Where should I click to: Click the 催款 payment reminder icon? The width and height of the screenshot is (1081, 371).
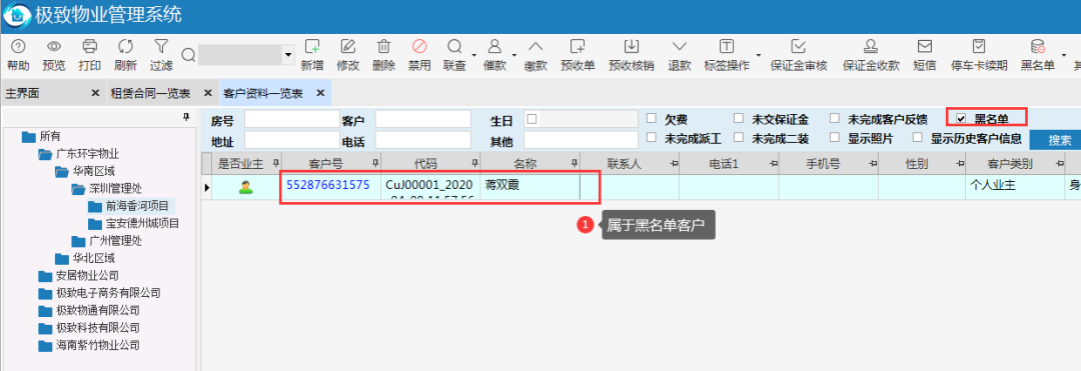coord(494,47)
